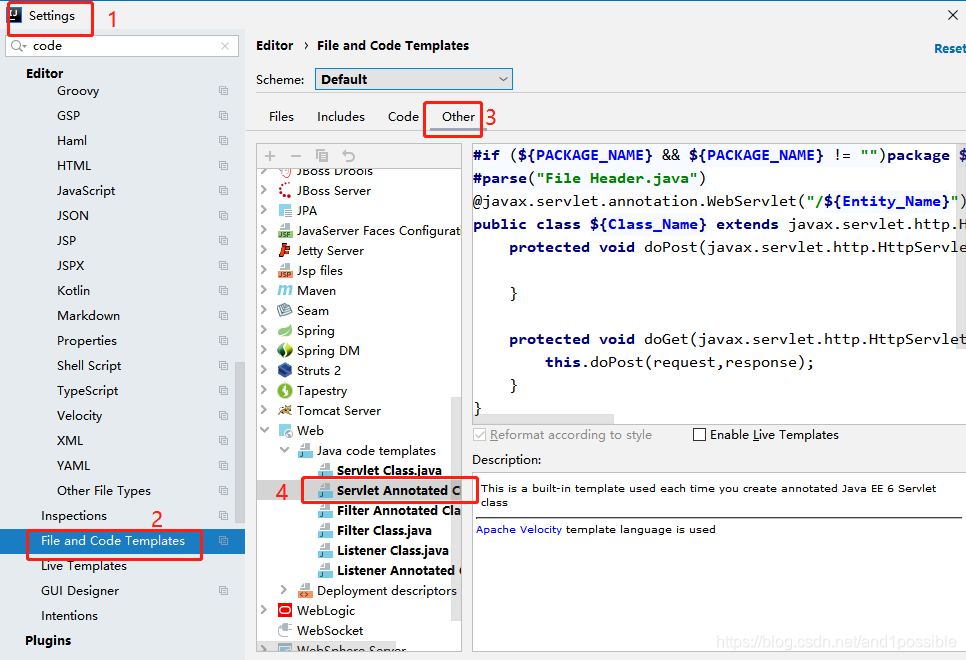
Task: Open the Scheme dropdown
Action: click(413, 79)
